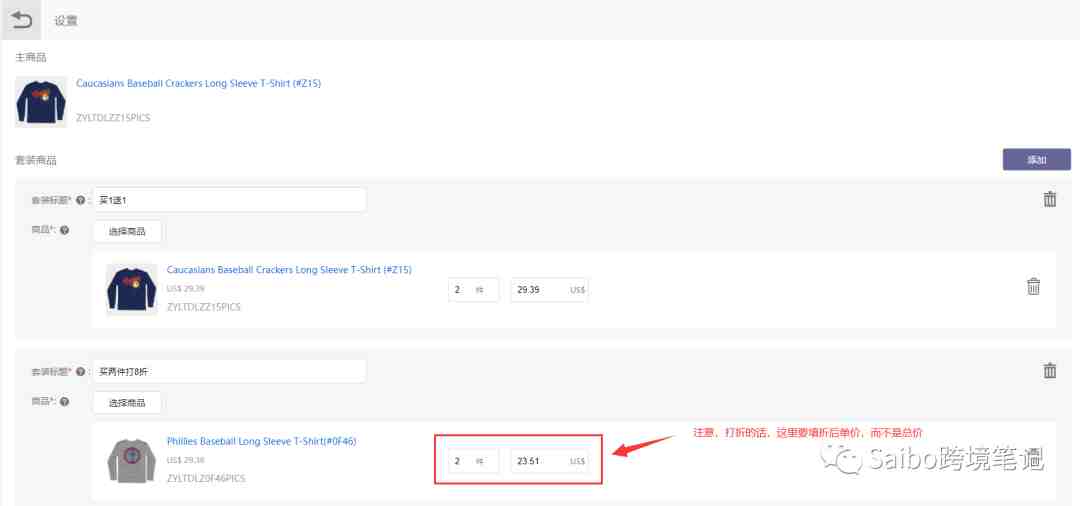Go back using the return arrow icon
The width and height of the screenshot is (1080, 506).
tap(21, 19)
